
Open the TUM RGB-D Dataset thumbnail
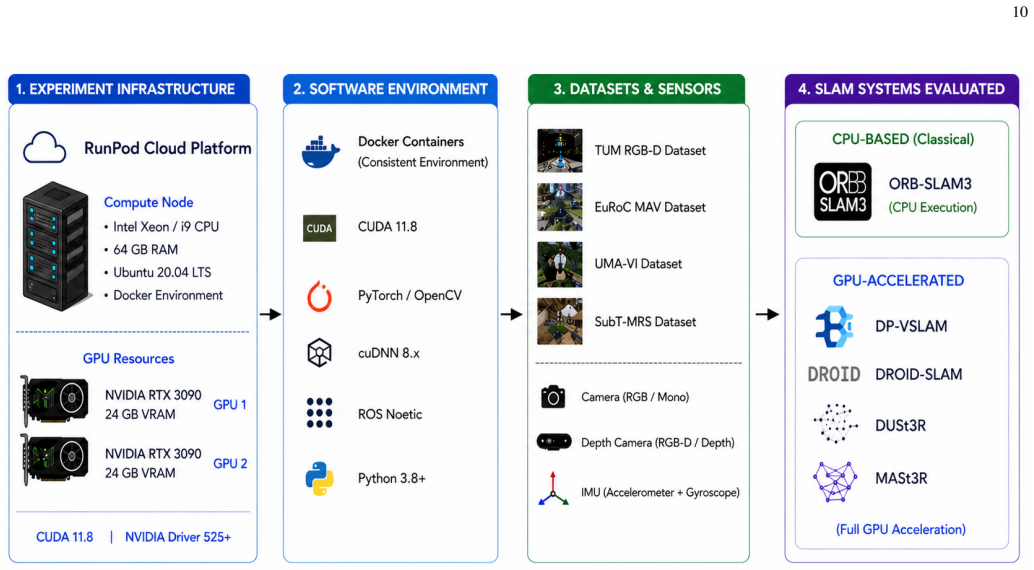tap(559, 150)
